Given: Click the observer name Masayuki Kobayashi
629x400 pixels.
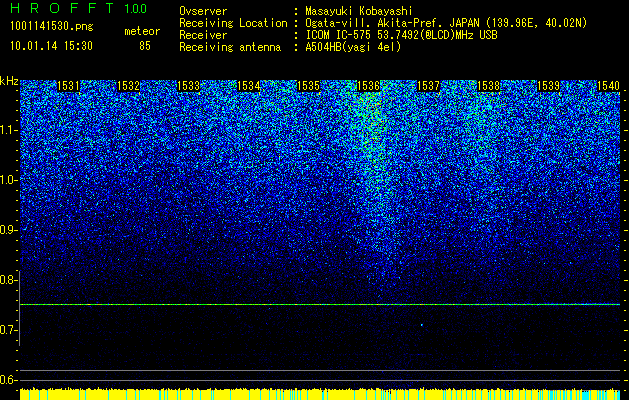Looking at the screenshot, I should point(359,12).
